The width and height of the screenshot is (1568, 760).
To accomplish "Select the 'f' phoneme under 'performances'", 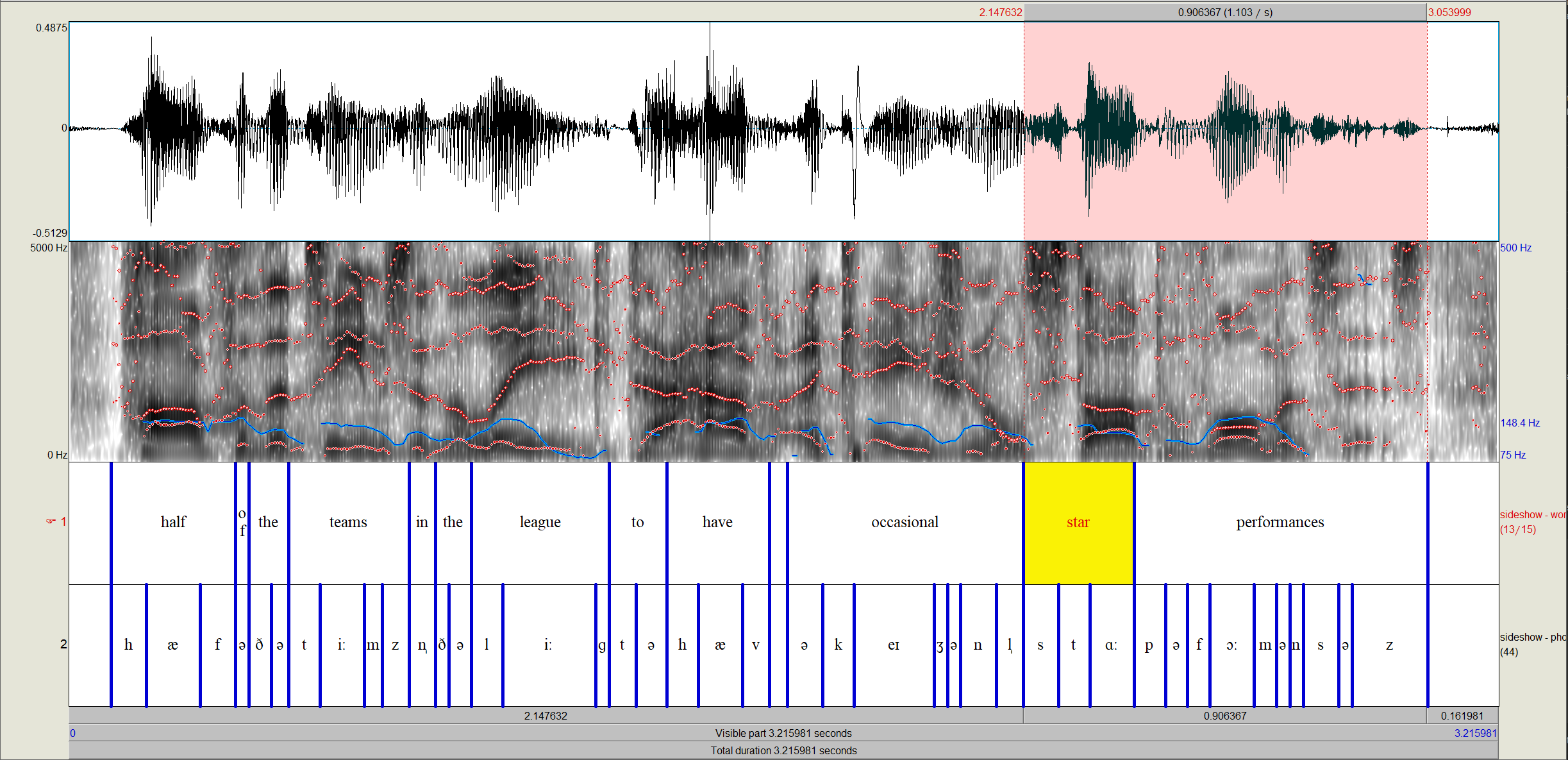I will point(1199,645).
